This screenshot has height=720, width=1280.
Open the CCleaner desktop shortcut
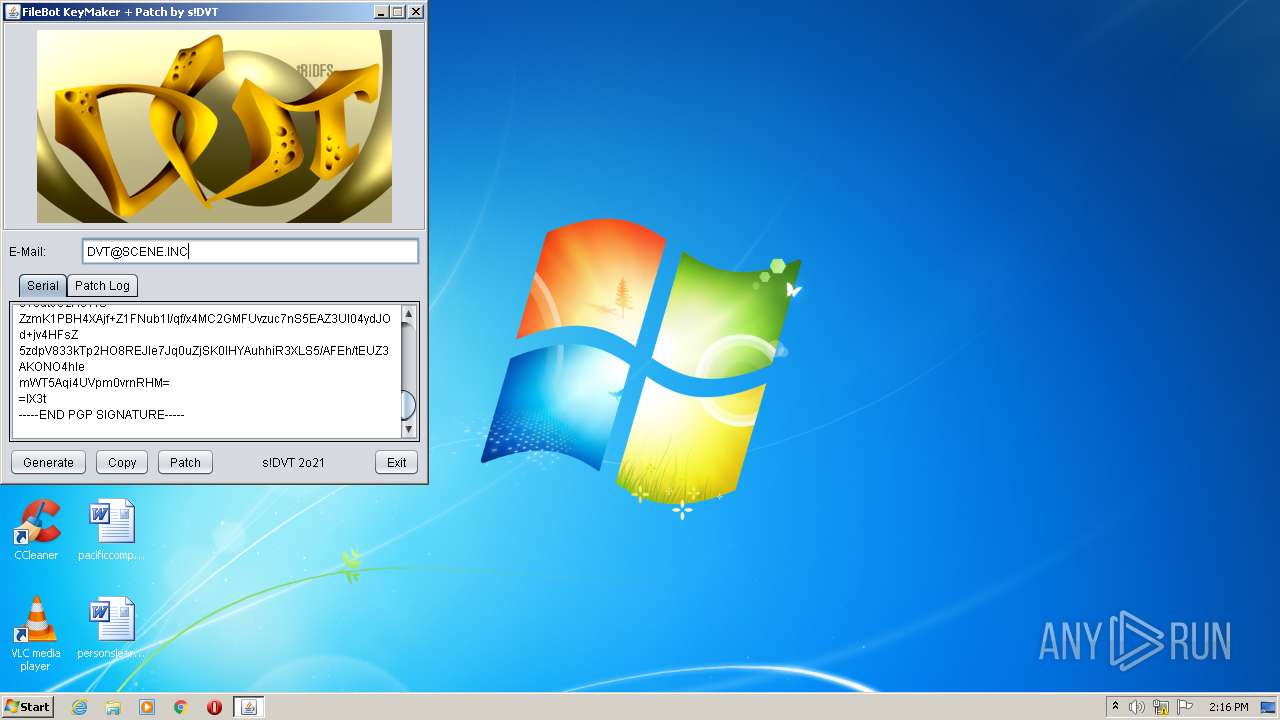coord(36,530)
